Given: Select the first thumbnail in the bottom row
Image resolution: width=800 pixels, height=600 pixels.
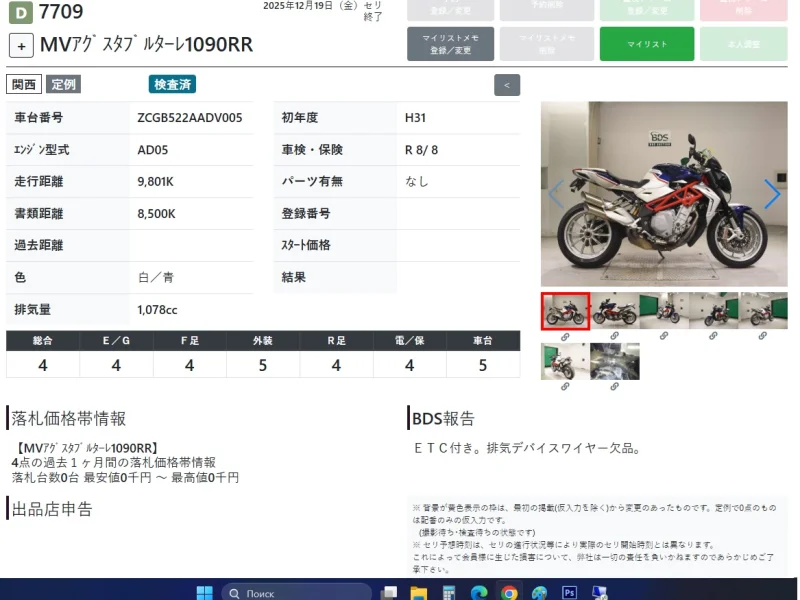Looking at the screenshot, I should pyautogui.click(x=565, y=361).
